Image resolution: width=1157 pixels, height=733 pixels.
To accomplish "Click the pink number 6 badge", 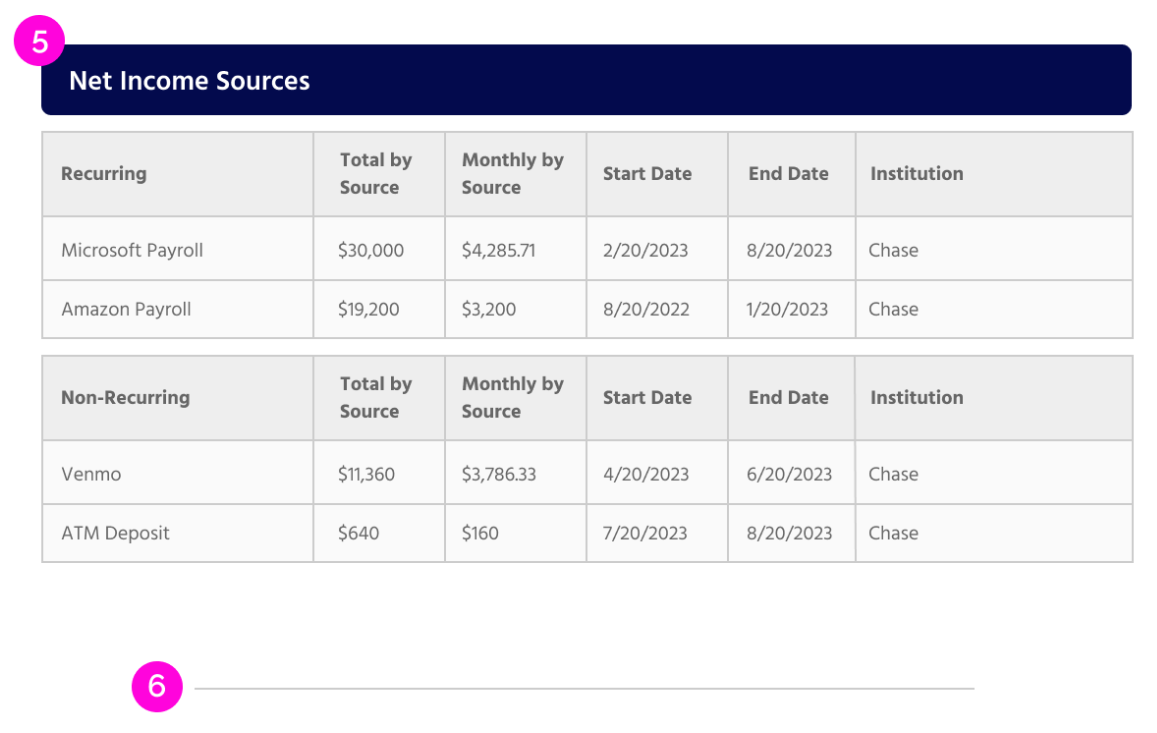I will (x=157, y=687).
